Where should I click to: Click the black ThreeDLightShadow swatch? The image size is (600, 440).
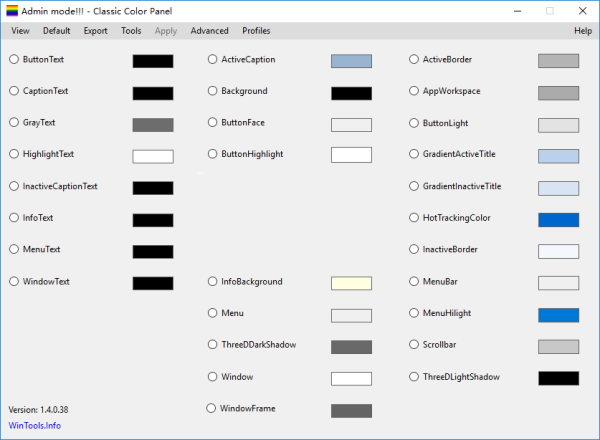click(558, 378)
